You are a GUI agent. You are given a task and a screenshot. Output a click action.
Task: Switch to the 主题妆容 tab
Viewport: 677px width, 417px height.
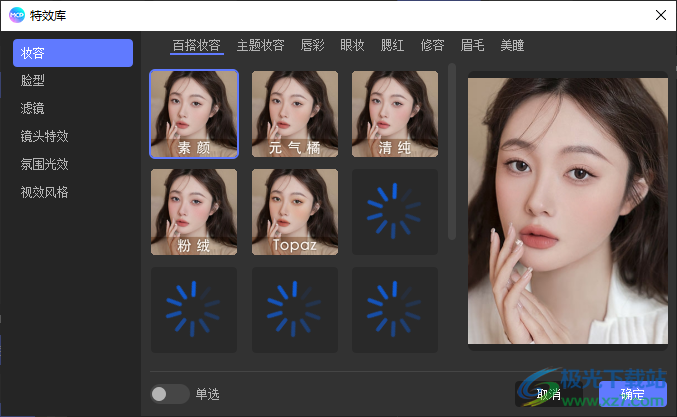(260, 45)
